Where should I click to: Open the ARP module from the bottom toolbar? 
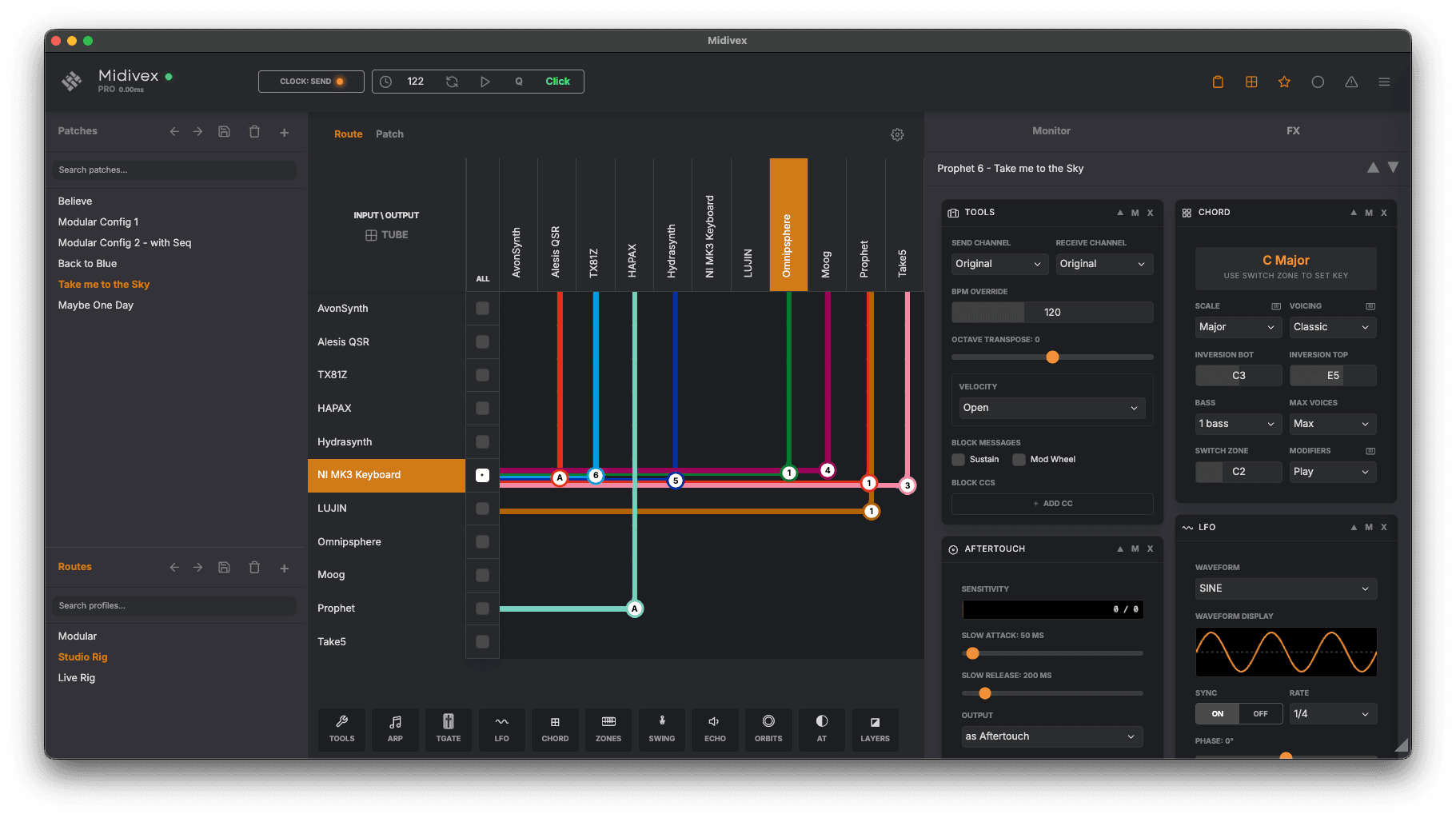coord(395,728)
